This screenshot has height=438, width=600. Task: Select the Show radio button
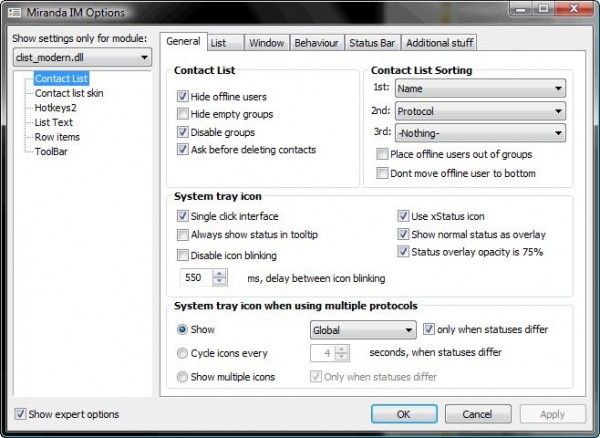[x=182, y=329]
